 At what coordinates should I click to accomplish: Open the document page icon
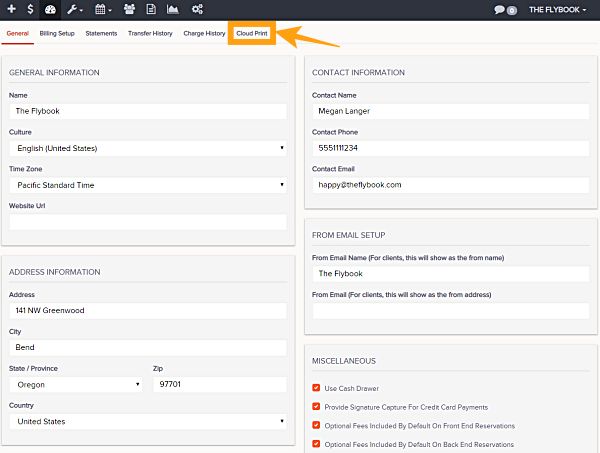point(151,9)
